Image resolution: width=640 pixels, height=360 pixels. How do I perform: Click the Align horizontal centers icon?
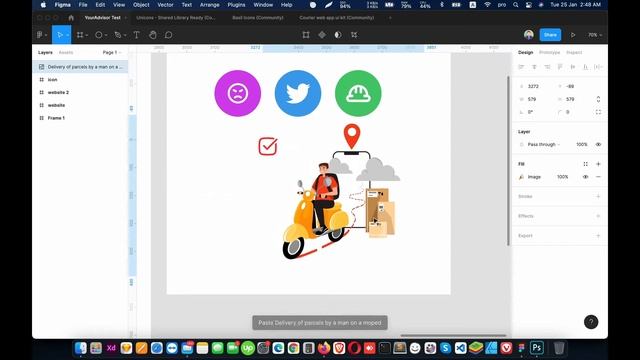534,67
